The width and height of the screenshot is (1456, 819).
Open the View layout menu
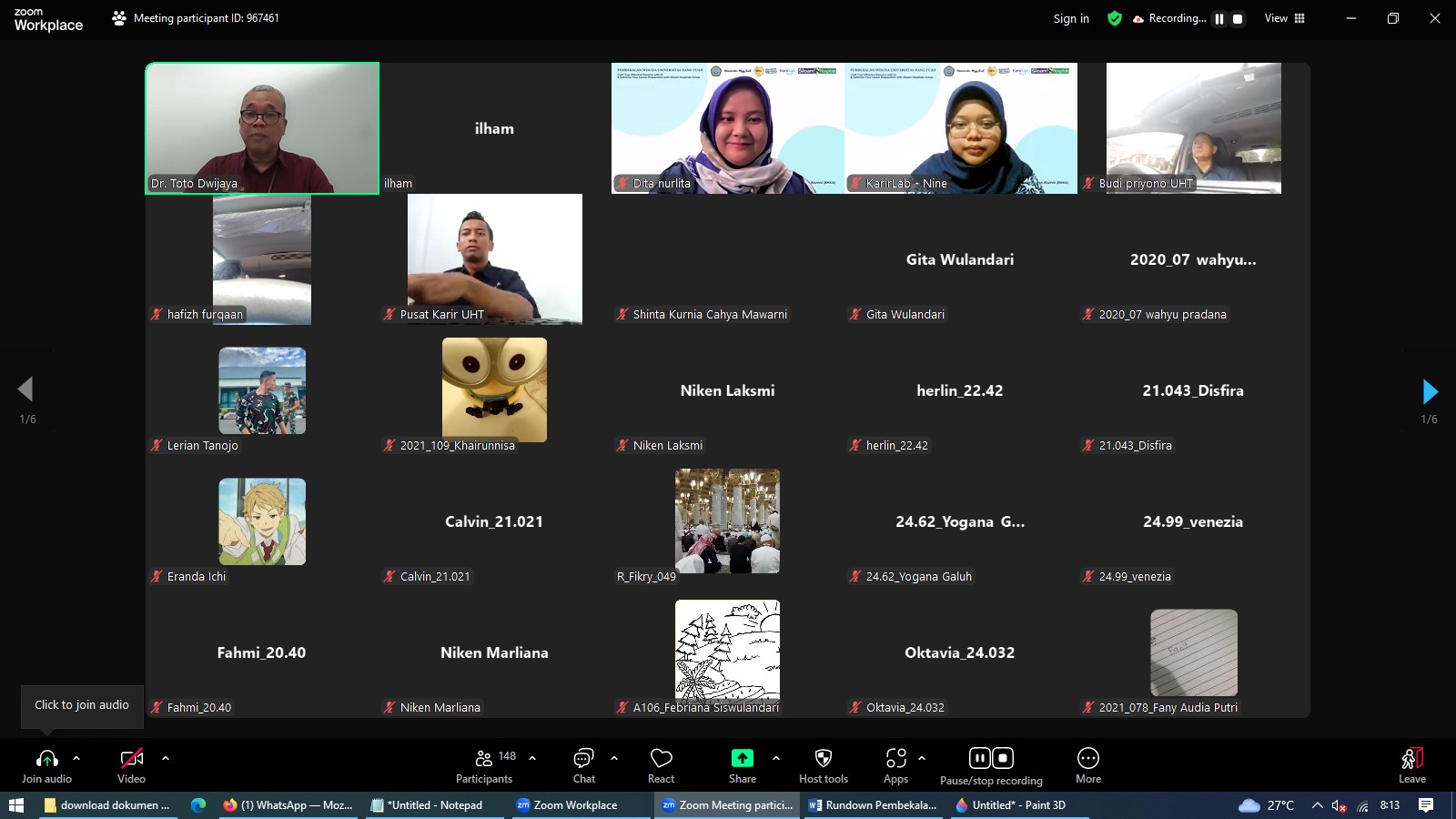(1284, 18)
